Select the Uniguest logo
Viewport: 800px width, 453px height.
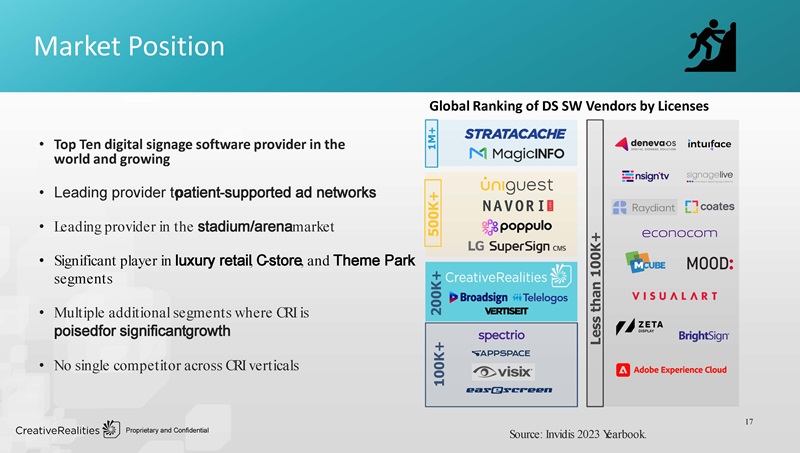[516, 185]
